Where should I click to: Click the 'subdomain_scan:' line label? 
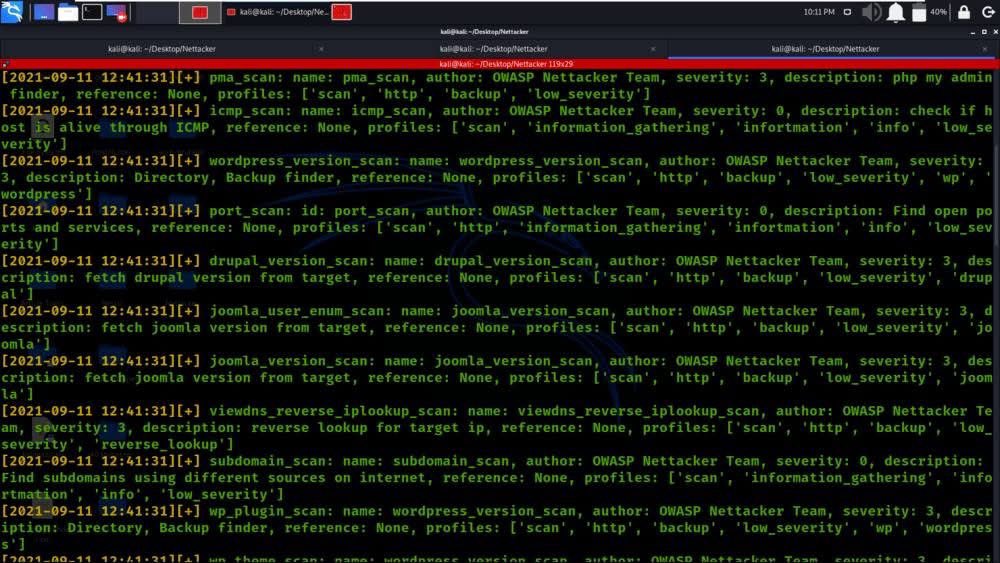272,461
